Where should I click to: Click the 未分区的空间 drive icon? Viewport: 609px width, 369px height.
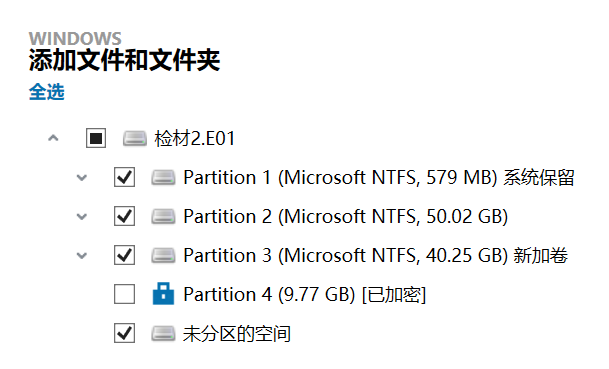(163, 333)
